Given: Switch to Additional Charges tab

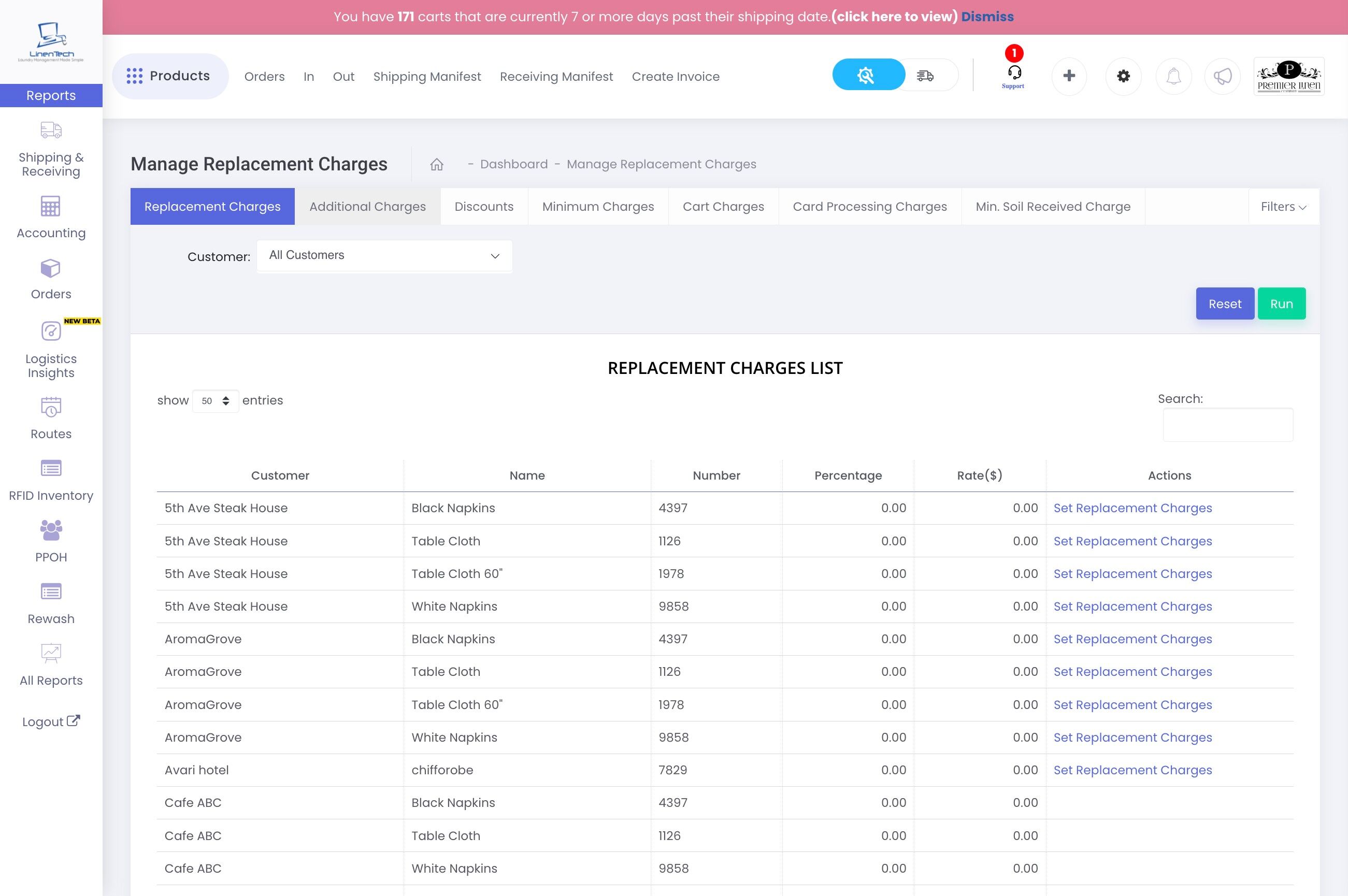Looking at the screenshot, I should coord(367,207).
